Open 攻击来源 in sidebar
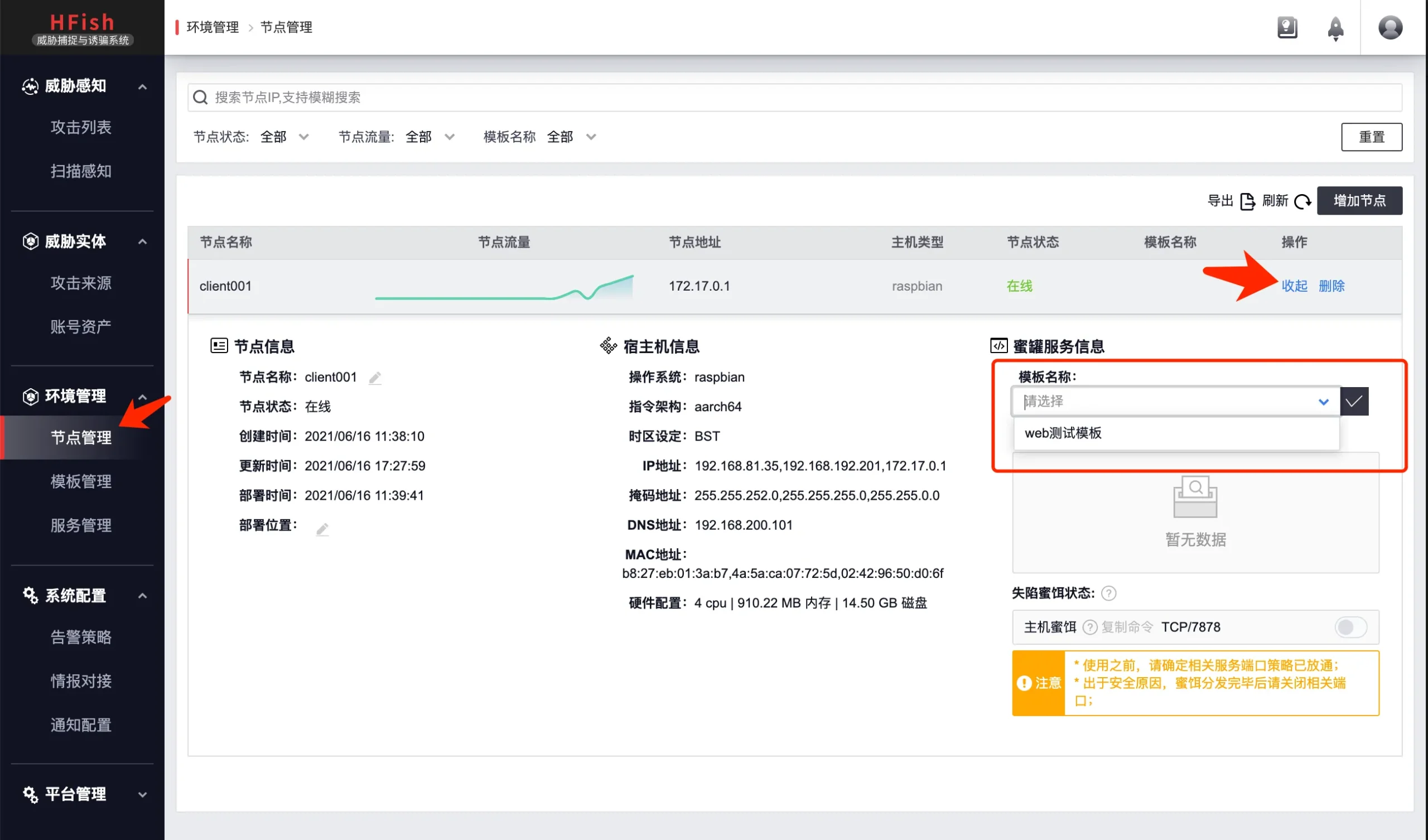Viewport: 1428px width, 840px height. [x=81, y=283]
